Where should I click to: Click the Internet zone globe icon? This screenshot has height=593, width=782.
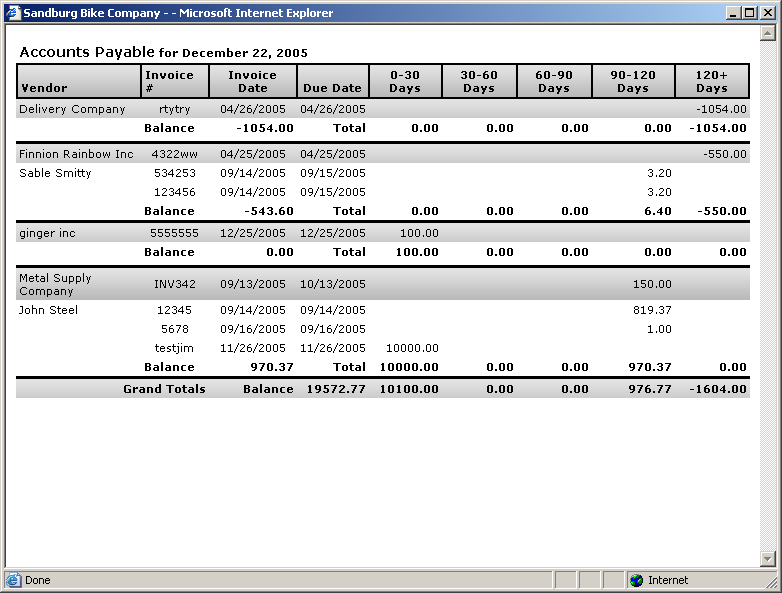point(637,580)
